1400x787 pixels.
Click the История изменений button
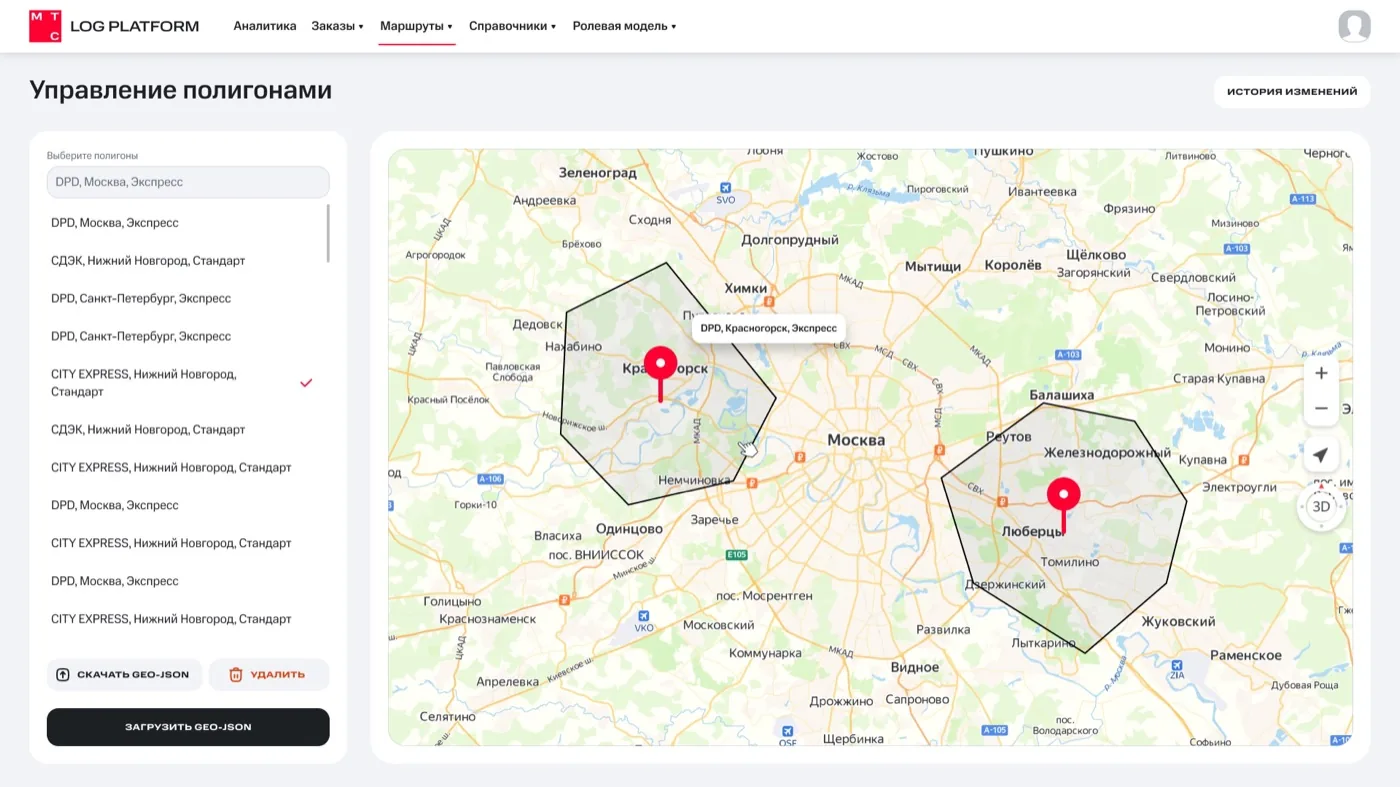(1292, 91)
